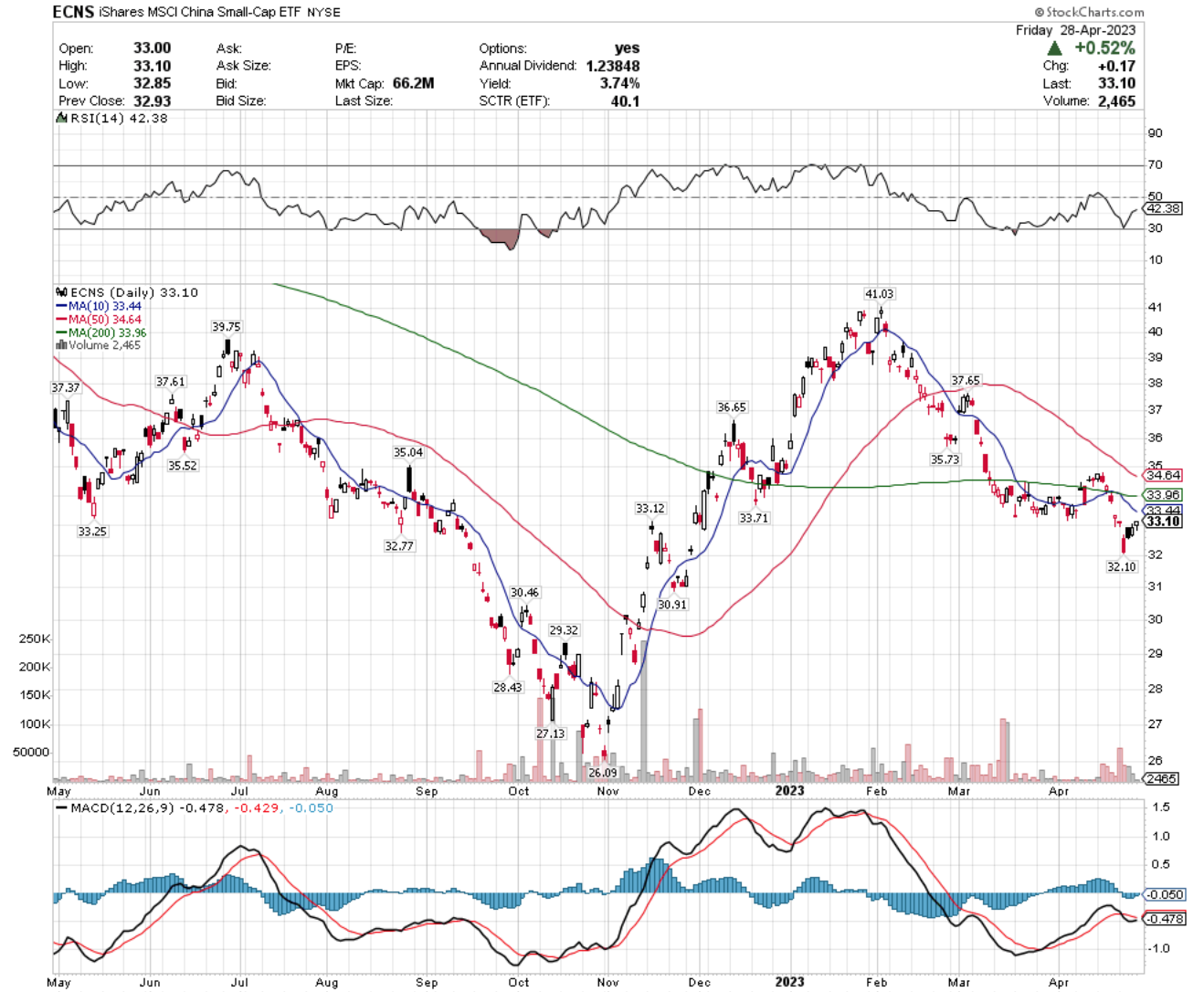Click the MACD -0.478 axis tag
Screen dimensions: 1204x992
tap(1165, 919)
